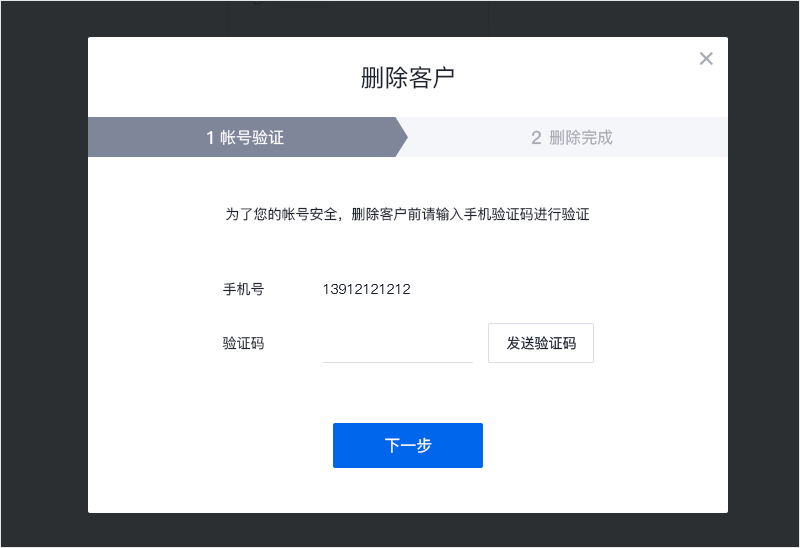Click the phone number 13912121212
The width and height of the screenshot is (800, 548).
(366, 289)
